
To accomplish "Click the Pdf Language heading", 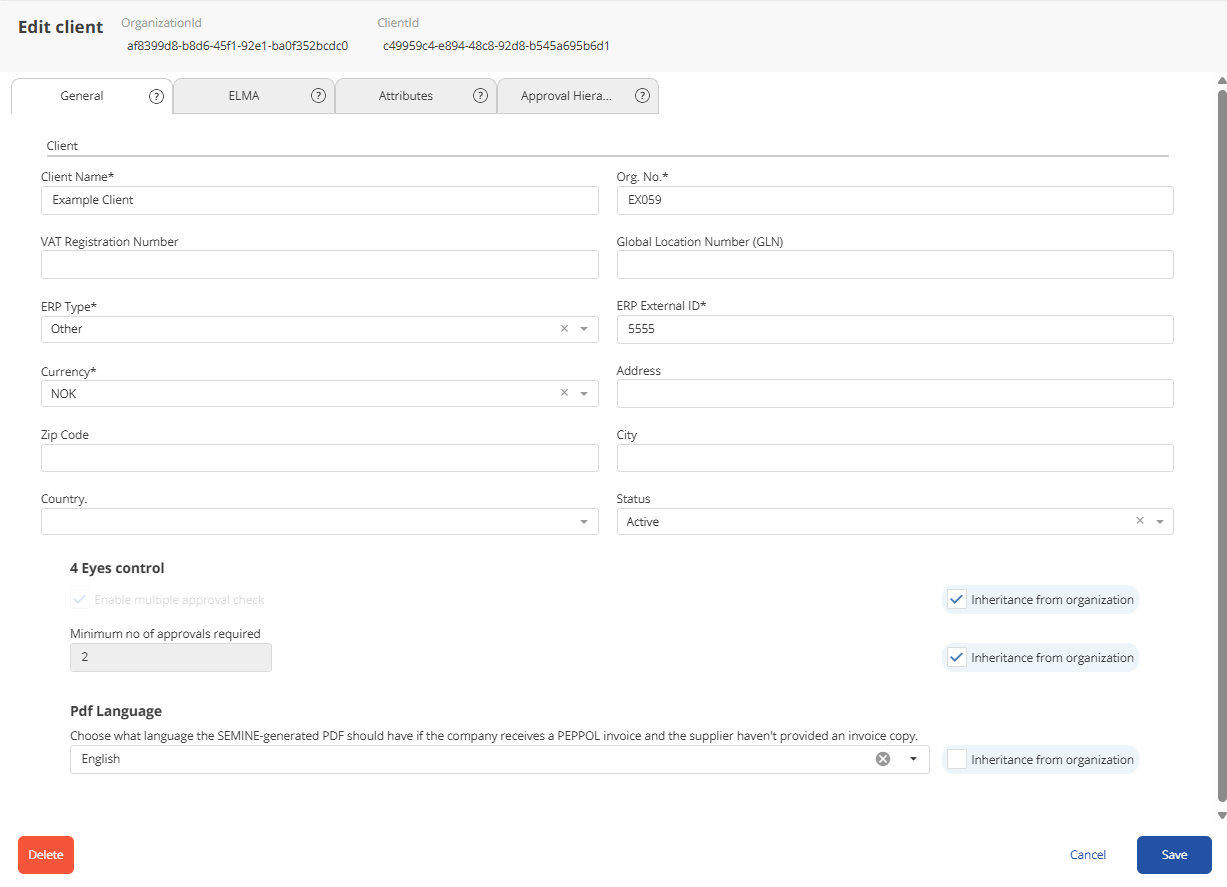I will click(x=116, y=711).
